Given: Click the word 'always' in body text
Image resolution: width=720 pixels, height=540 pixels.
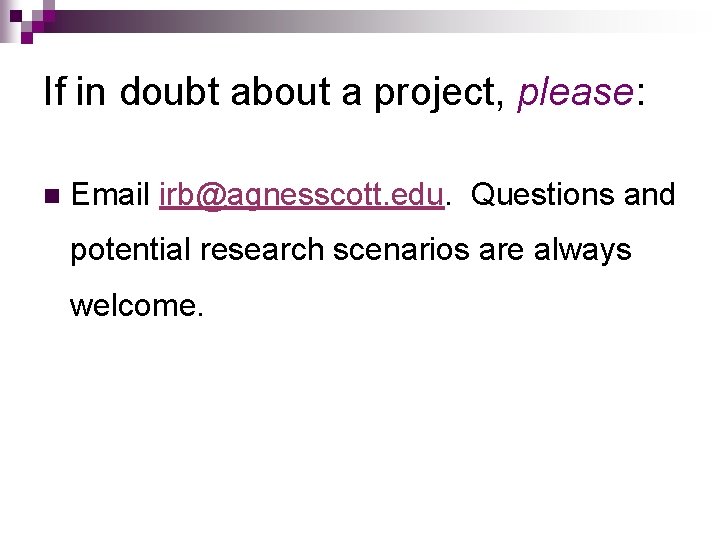Looking at the screenshot, I should pyautogui.click(x=582, y=250).
